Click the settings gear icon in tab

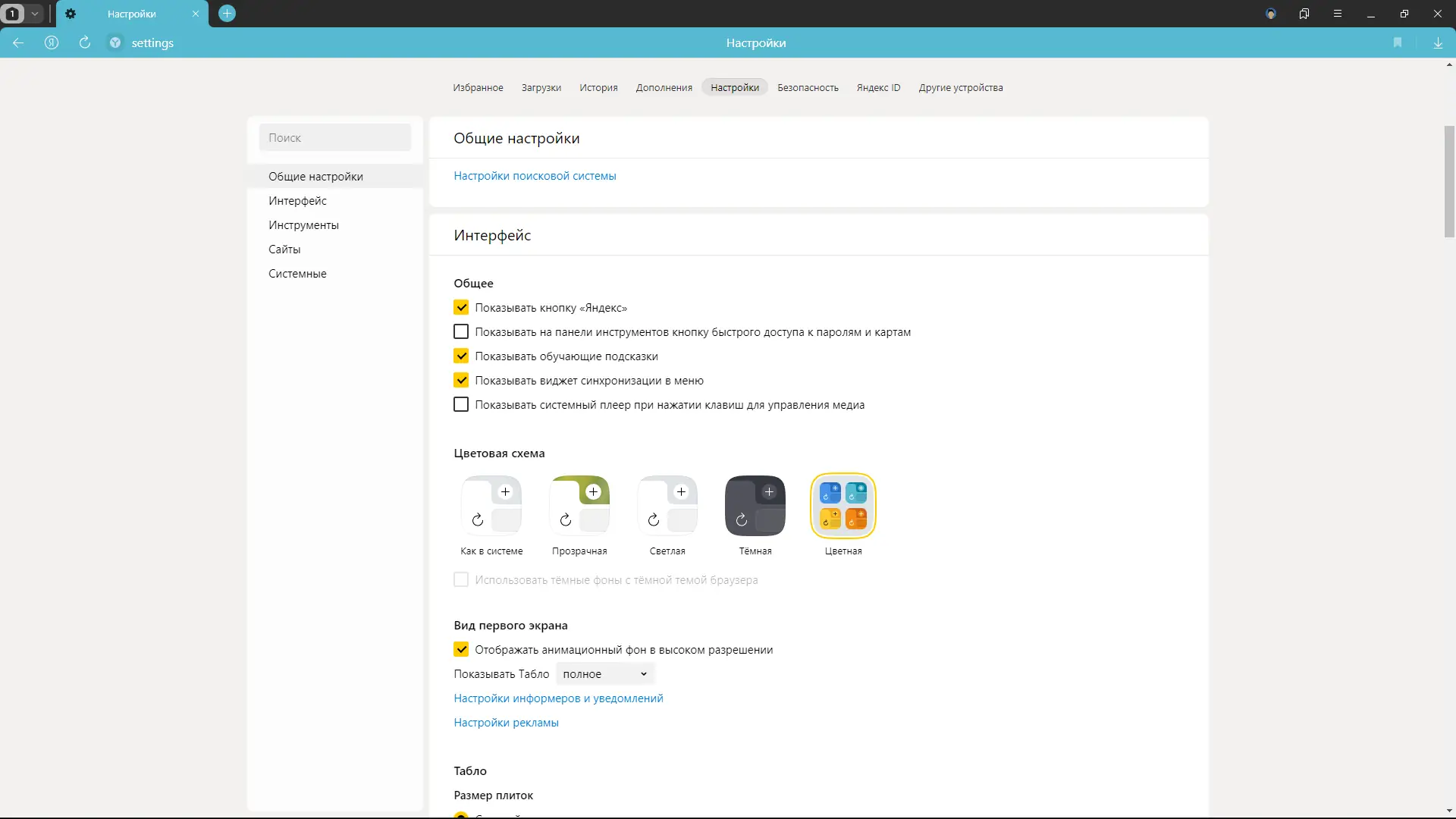click(x=71, y=14)
